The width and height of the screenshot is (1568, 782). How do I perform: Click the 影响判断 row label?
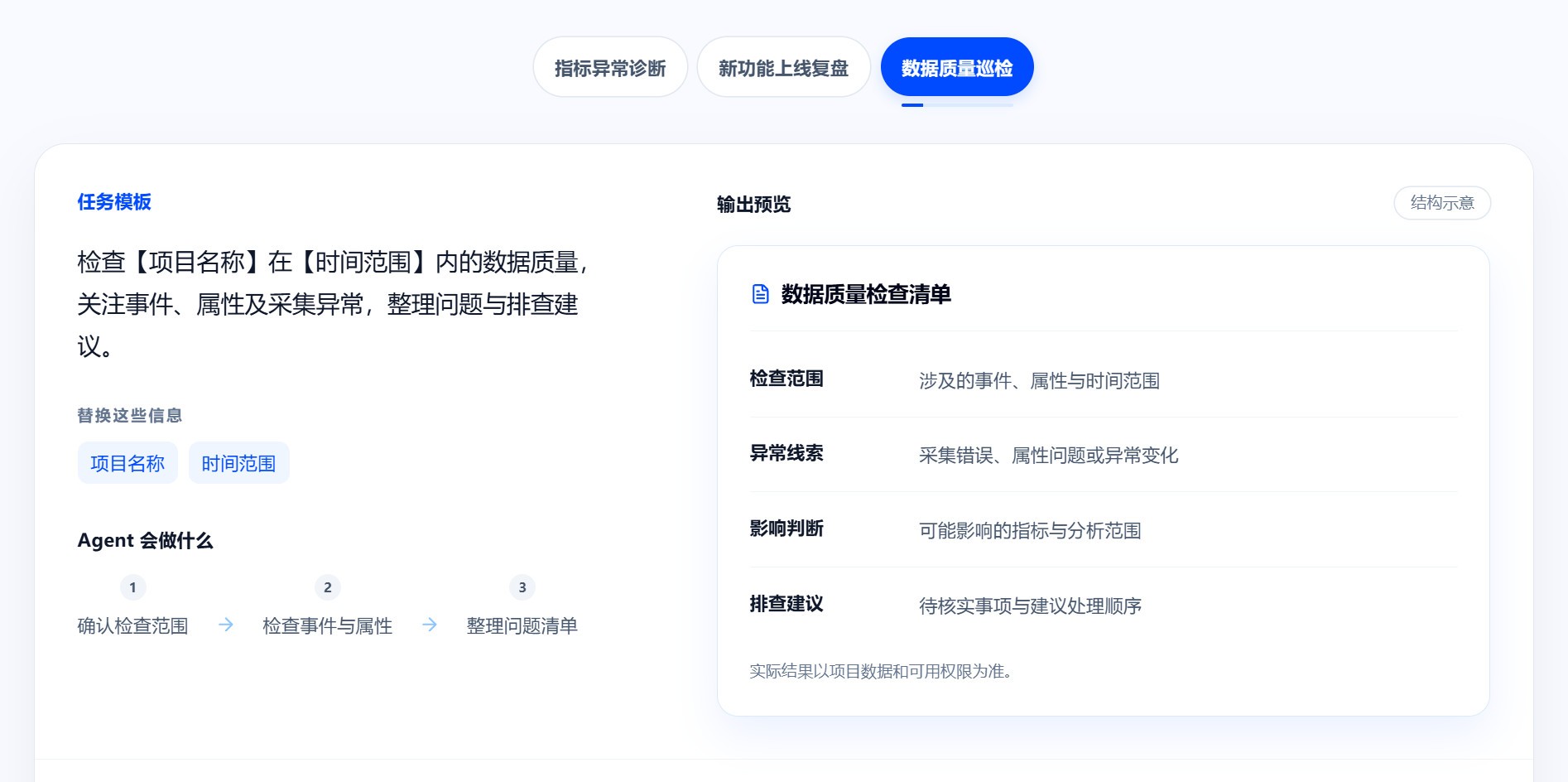[786, 529]
